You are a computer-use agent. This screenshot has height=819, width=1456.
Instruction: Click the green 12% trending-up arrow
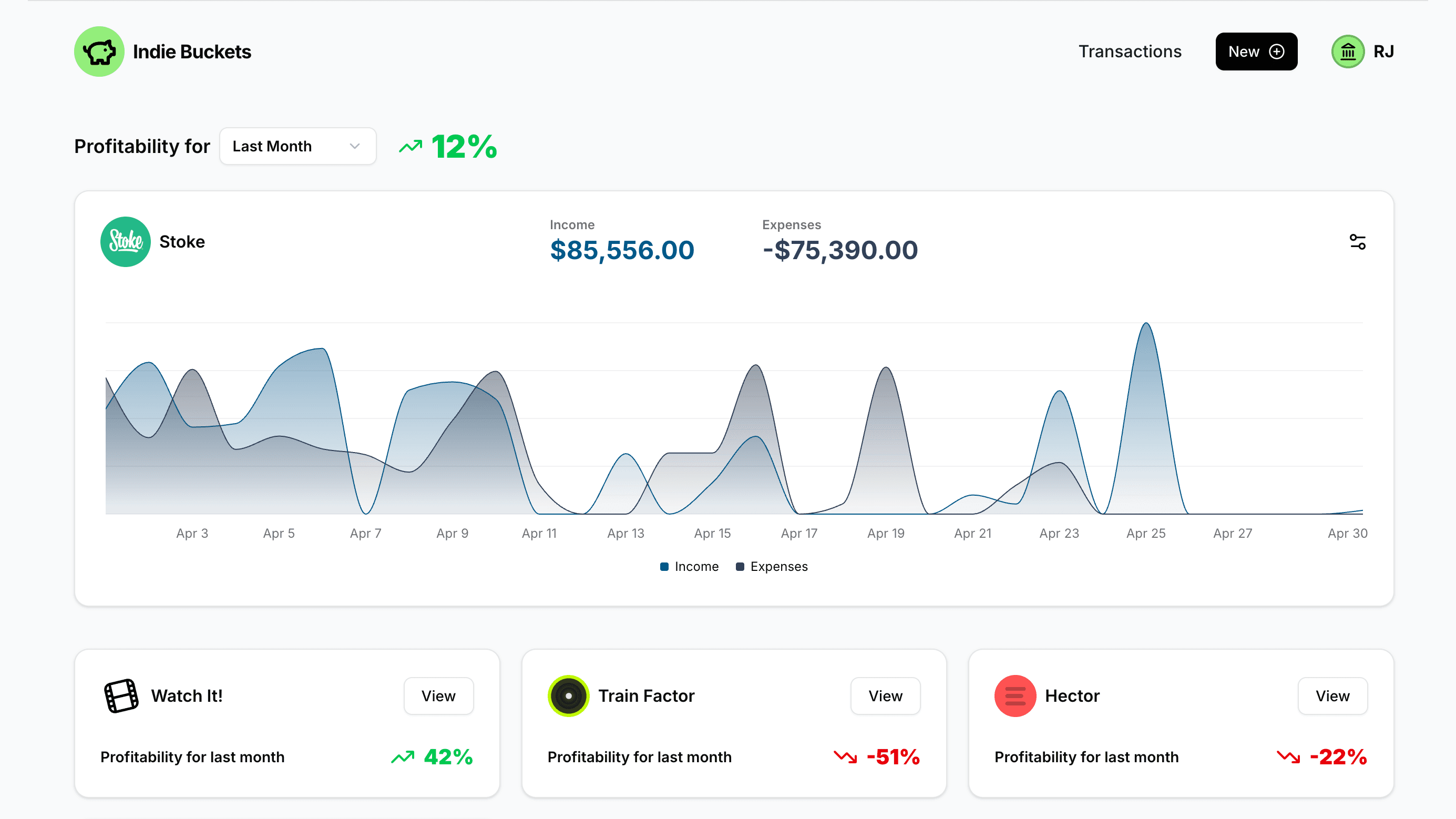tap(411, 146)
